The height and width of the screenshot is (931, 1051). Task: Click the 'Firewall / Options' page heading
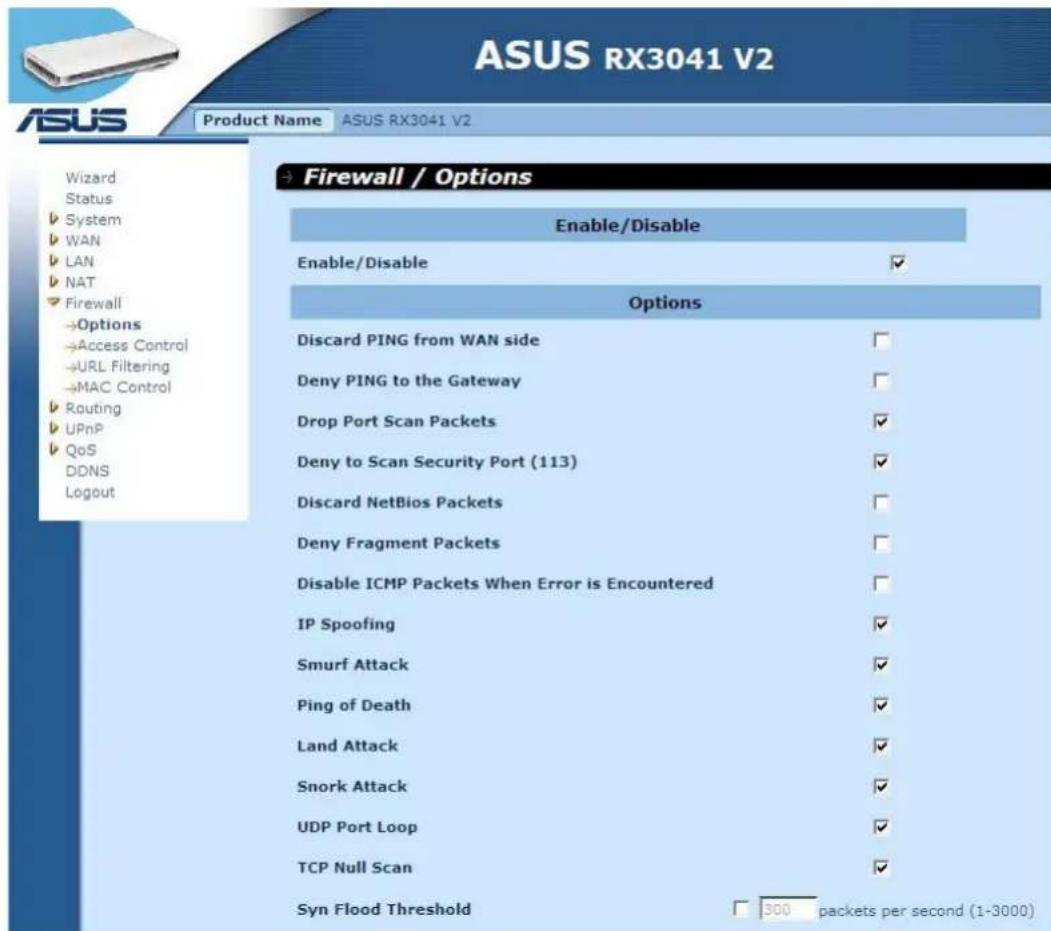pyautogui.click(x=417, y=177)
